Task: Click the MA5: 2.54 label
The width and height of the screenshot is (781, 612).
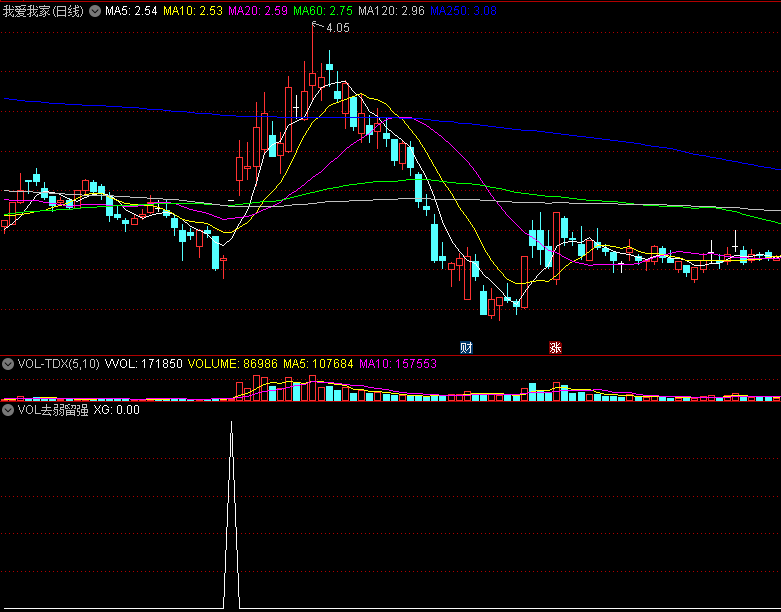Action: pos(131,11)
